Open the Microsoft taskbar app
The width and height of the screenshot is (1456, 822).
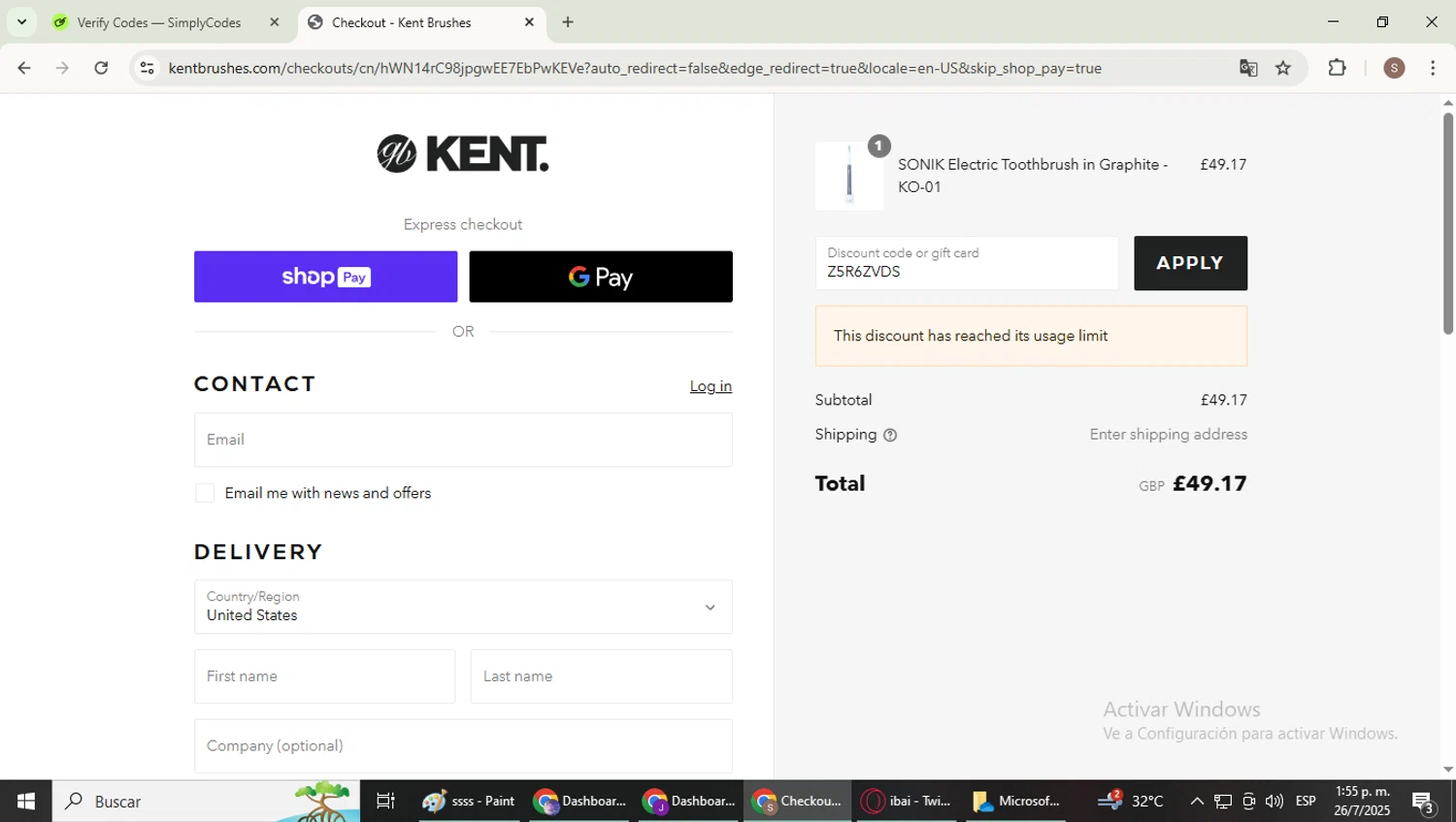tap(1016, 801)
